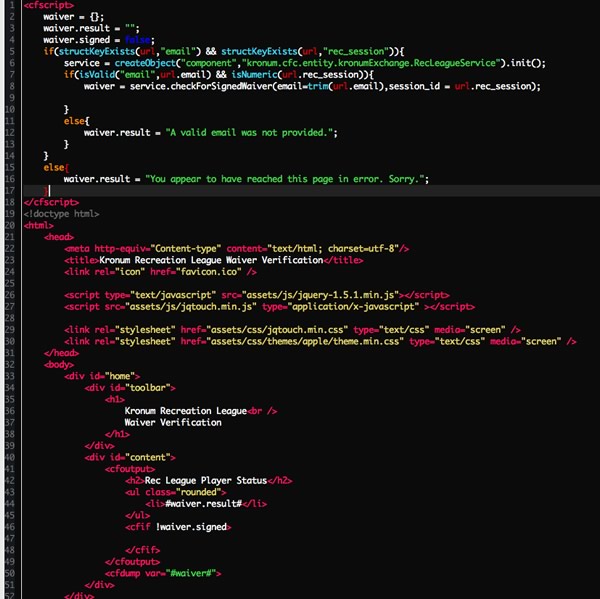Click the closing </cfoutput> tag

[x=132, y=562]
